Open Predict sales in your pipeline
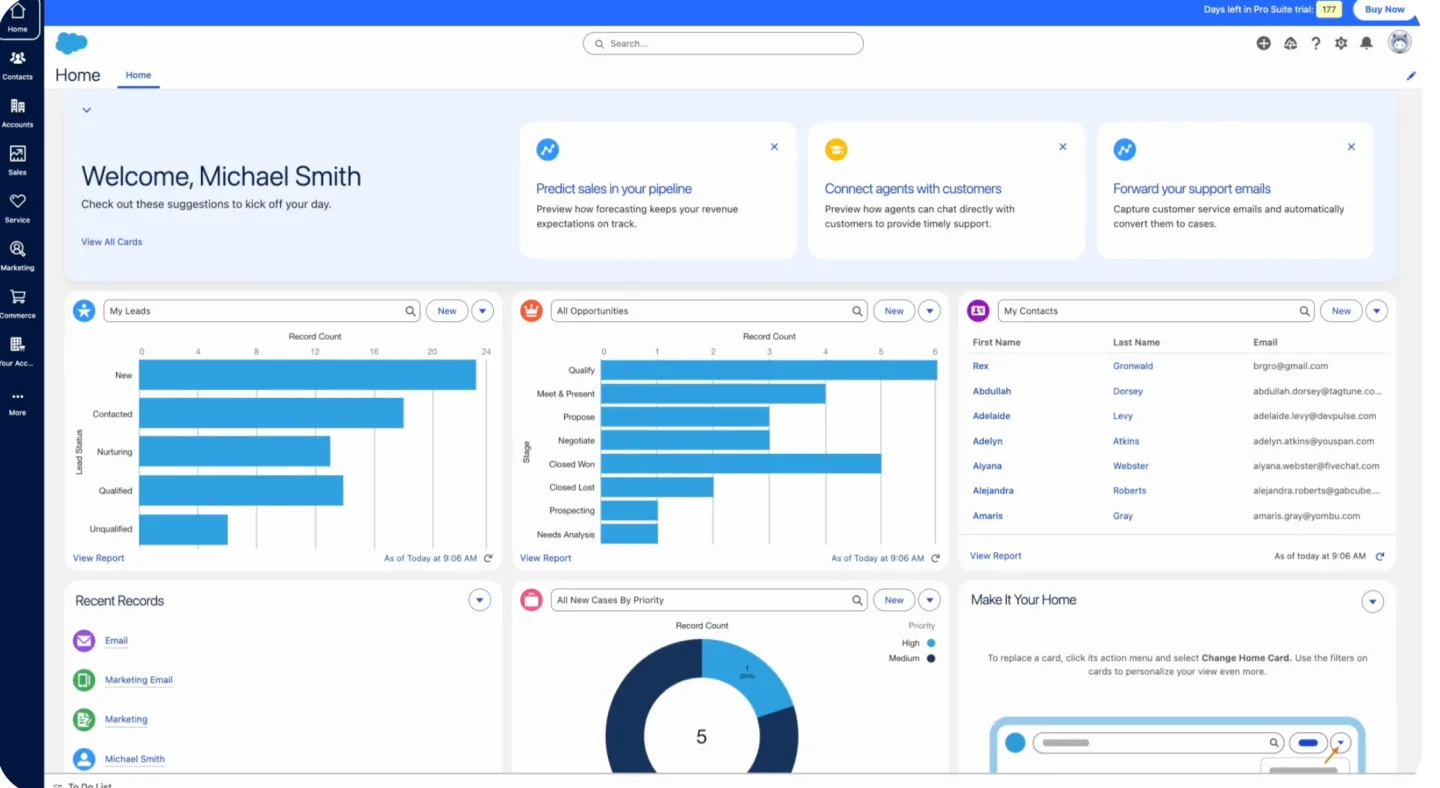 [613, 189]
